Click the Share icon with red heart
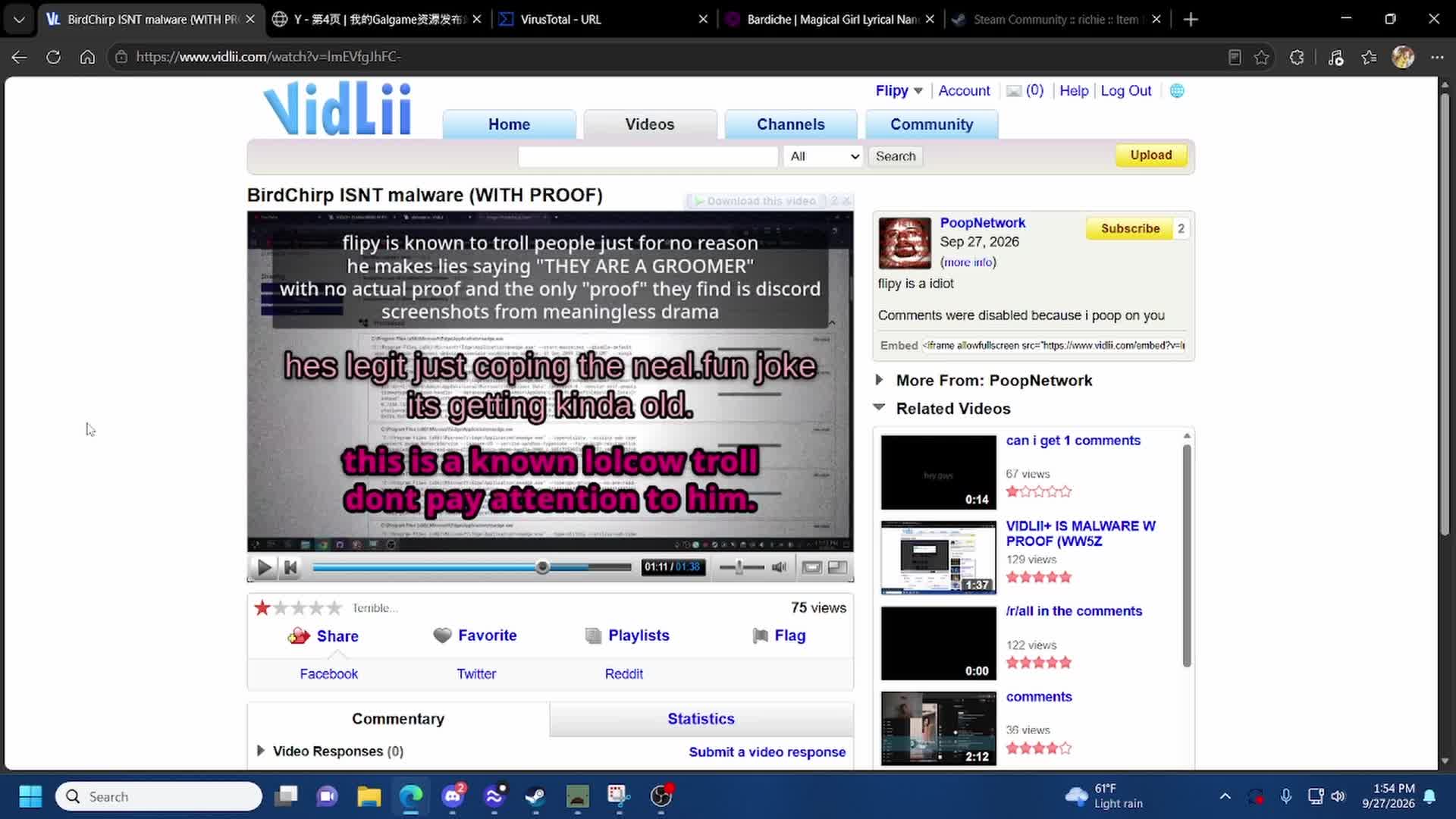The image size is (1456, 819). 299,635
